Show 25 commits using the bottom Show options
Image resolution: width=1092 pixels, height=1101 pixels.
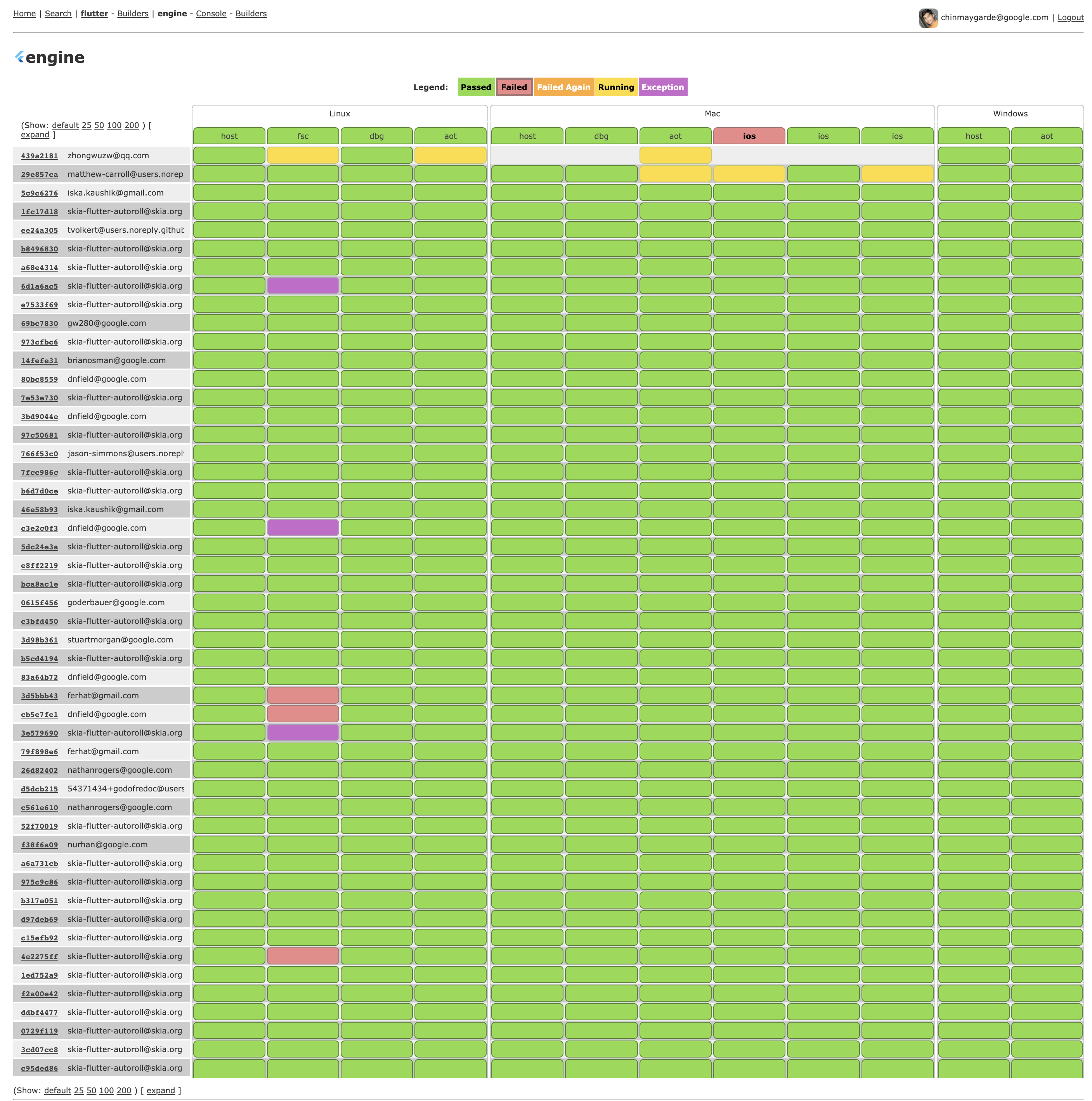[78, 1090]
